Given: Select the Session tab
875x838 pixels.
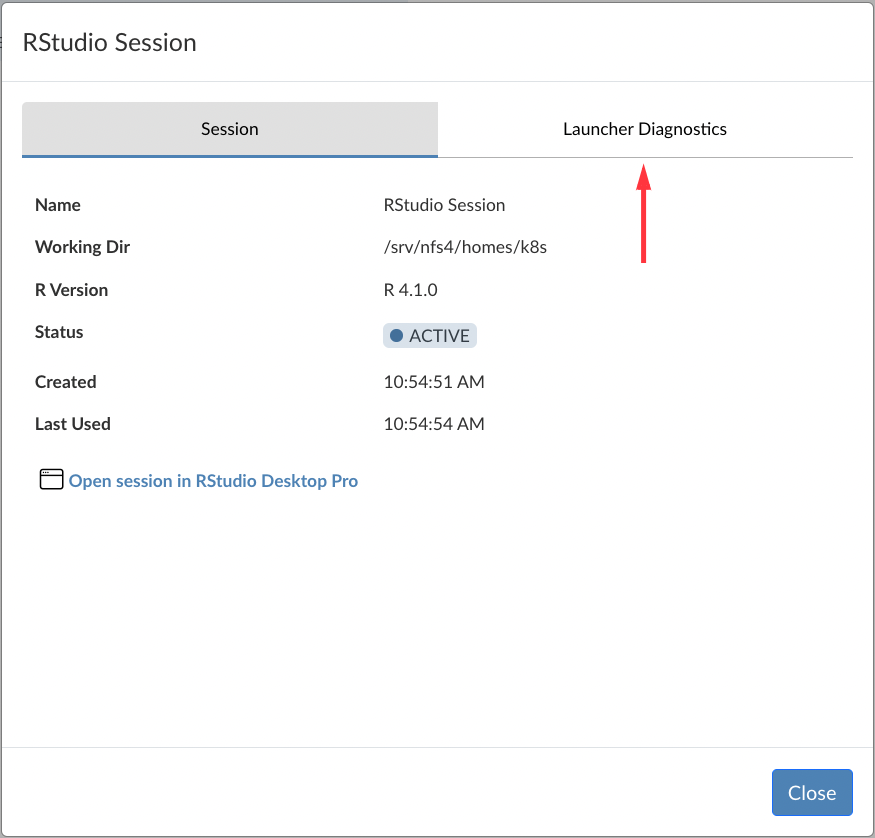Looking at the screenshot, I should tap(229, 129).
